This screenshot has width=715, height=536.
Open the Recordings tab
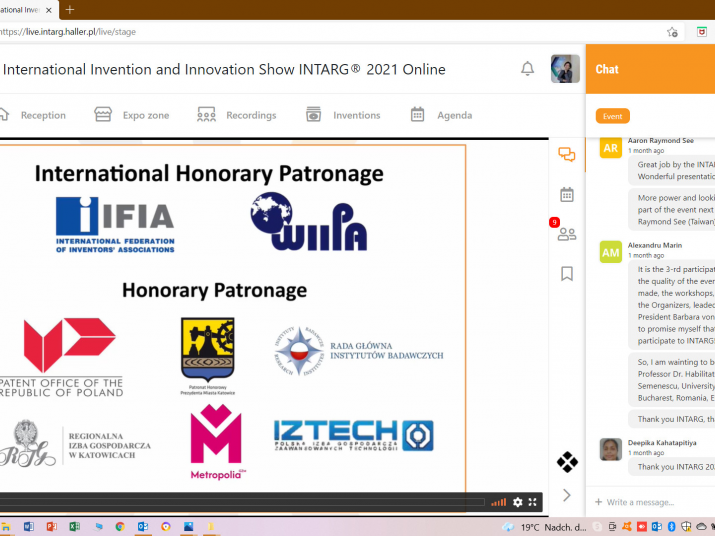tap(237, 115)
